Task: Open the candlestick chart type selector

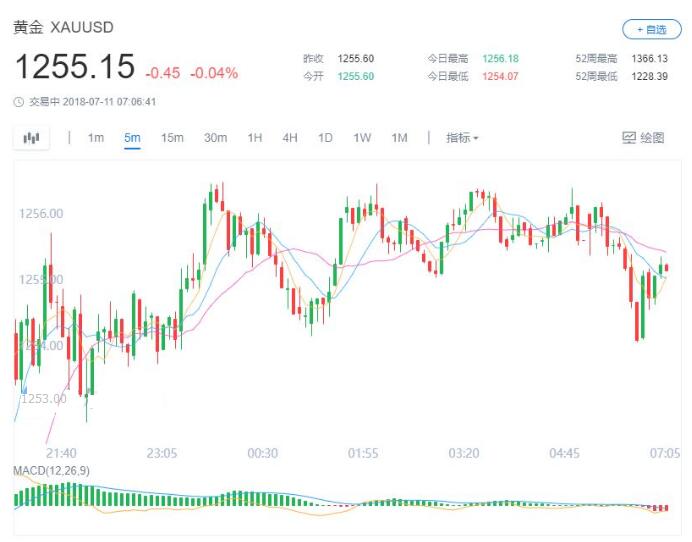Action: point(31,138)
